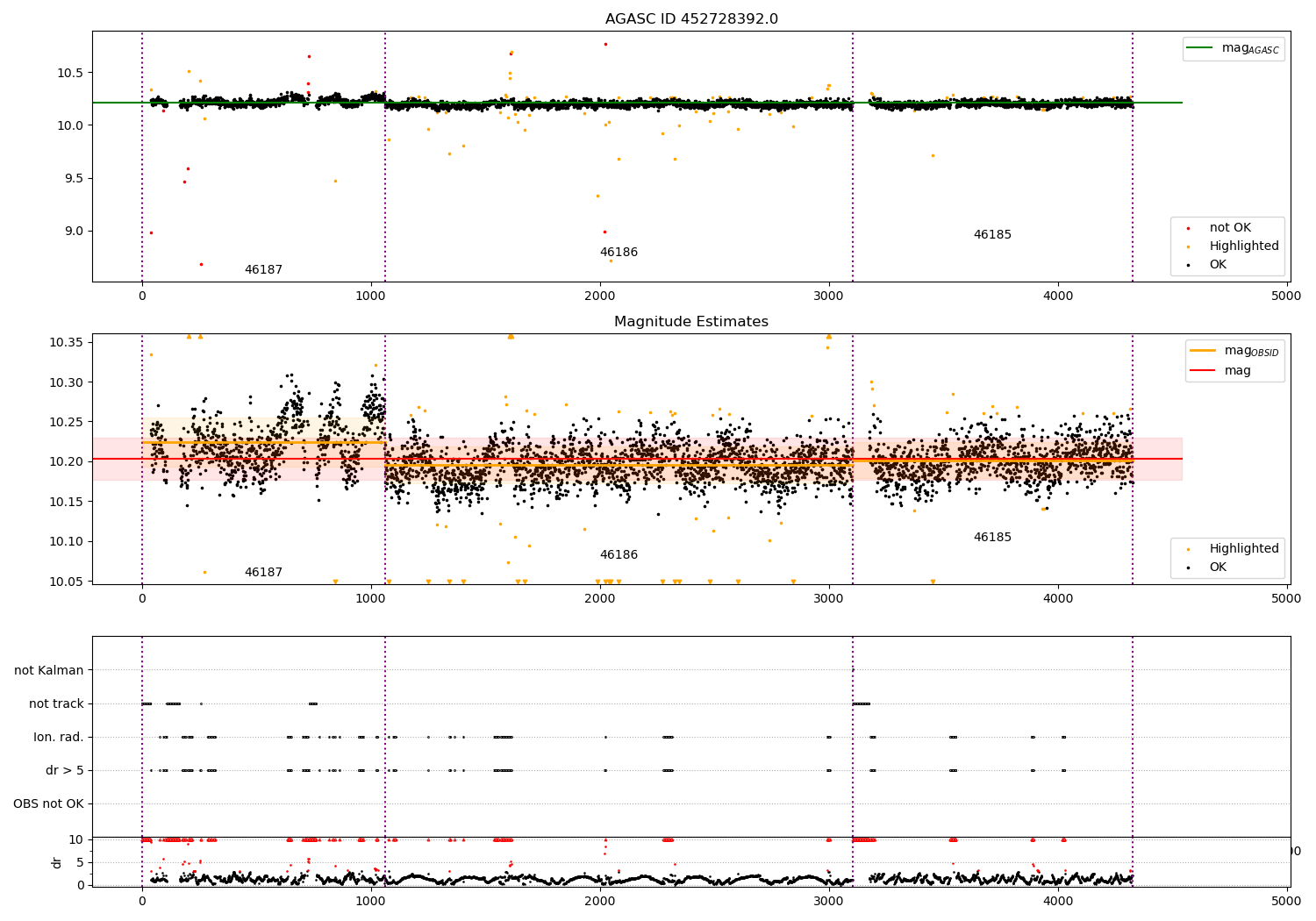Screen dimensions: 1316x921
Task: Click x-tick 3000 under Magnitude Estimates panel
Action: tap(829, 598)
